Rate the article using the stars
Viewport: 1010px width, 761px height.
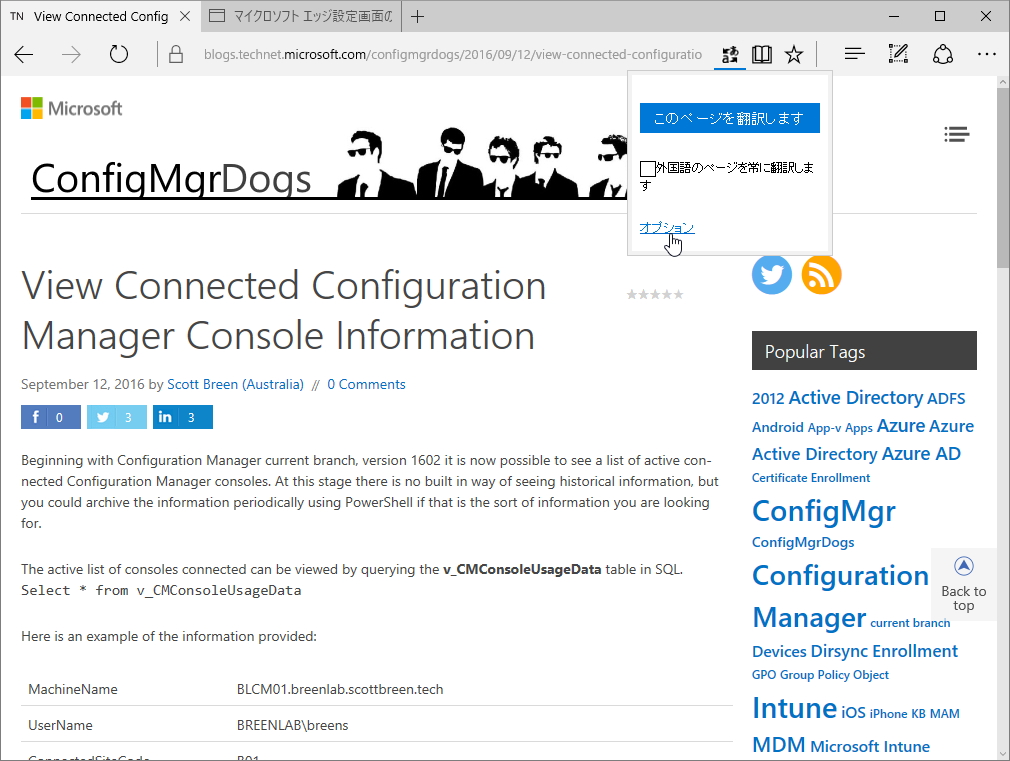point(655,293)
